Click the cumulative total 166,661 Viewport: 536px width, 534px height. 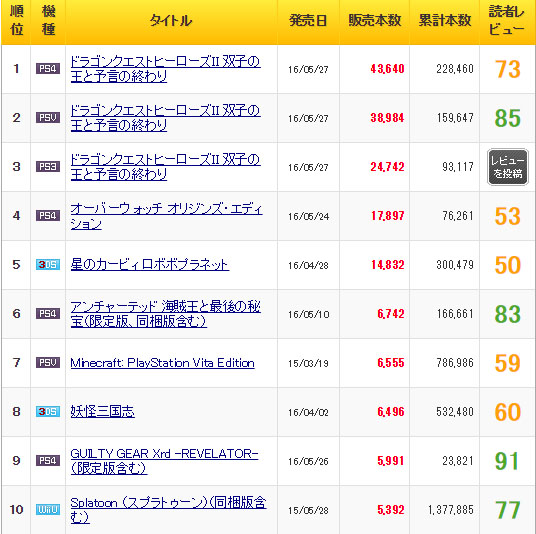[x=455, y=314]
